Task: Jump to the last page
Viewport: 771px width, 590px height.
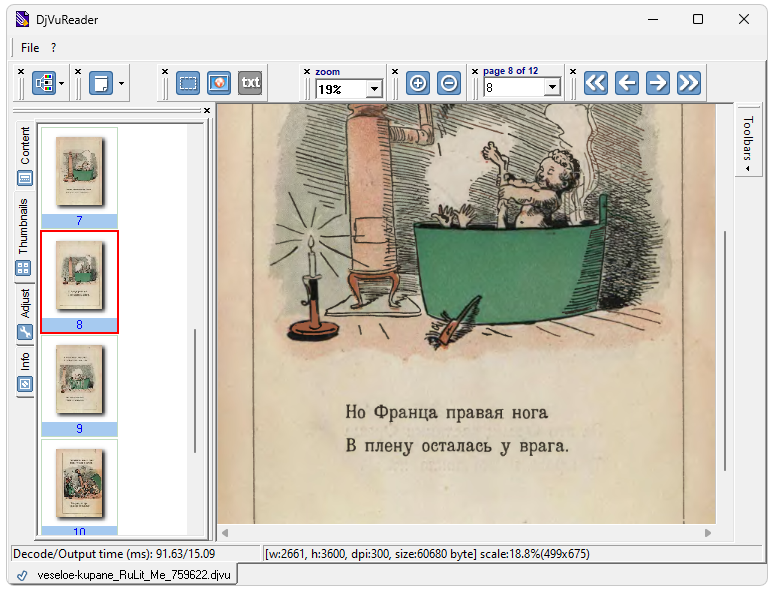Action: click(688, 83)
